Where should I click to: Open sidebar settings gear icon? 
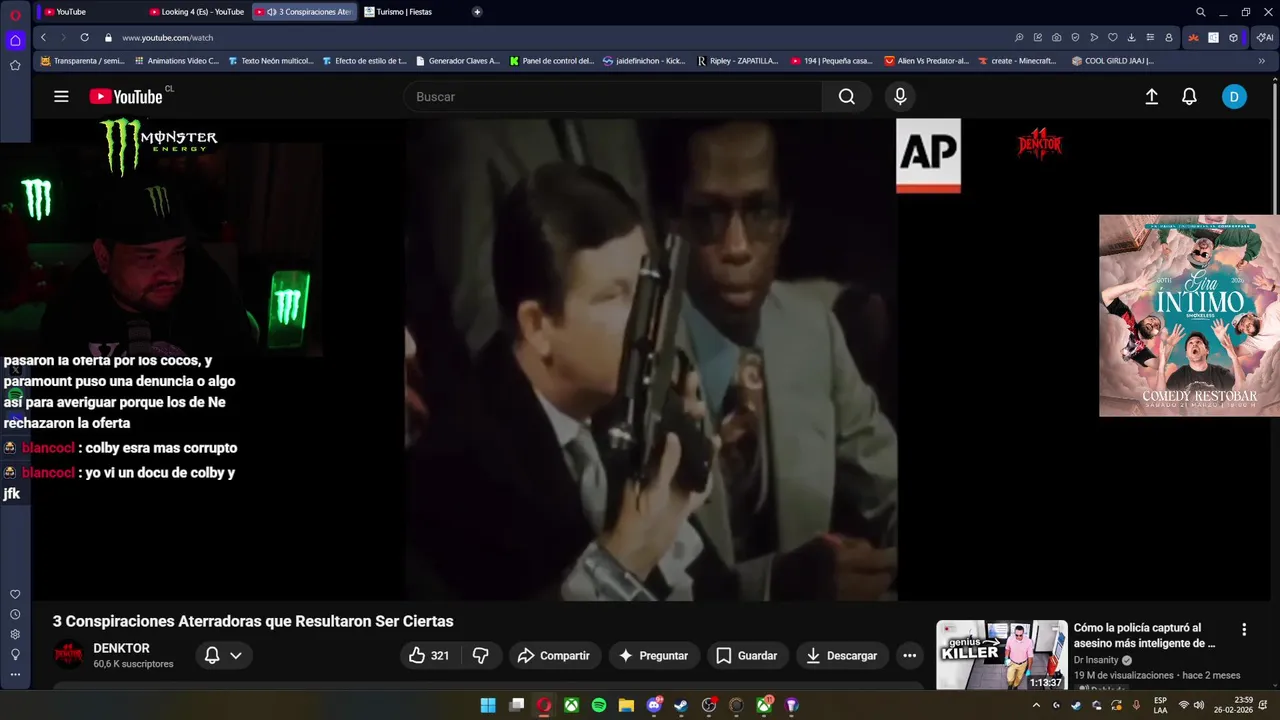[x=15, y=634]
